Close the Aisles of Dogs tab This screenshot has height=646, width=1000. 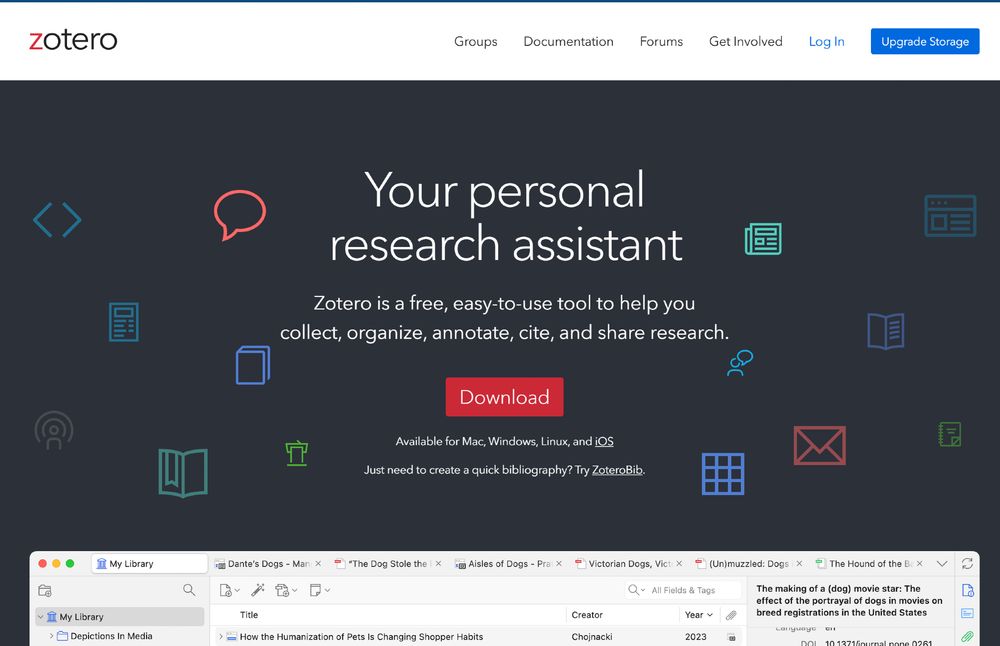559,564
